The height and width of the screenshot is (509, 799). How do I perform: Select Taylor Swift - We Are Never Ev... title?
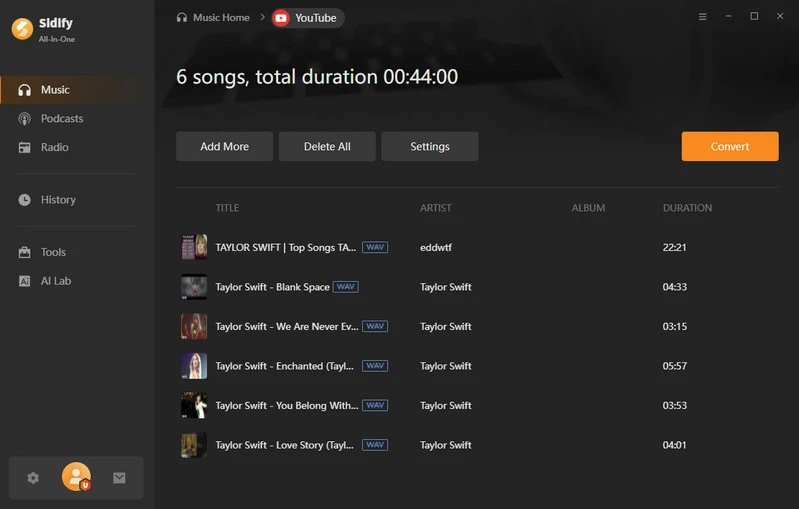287,327
